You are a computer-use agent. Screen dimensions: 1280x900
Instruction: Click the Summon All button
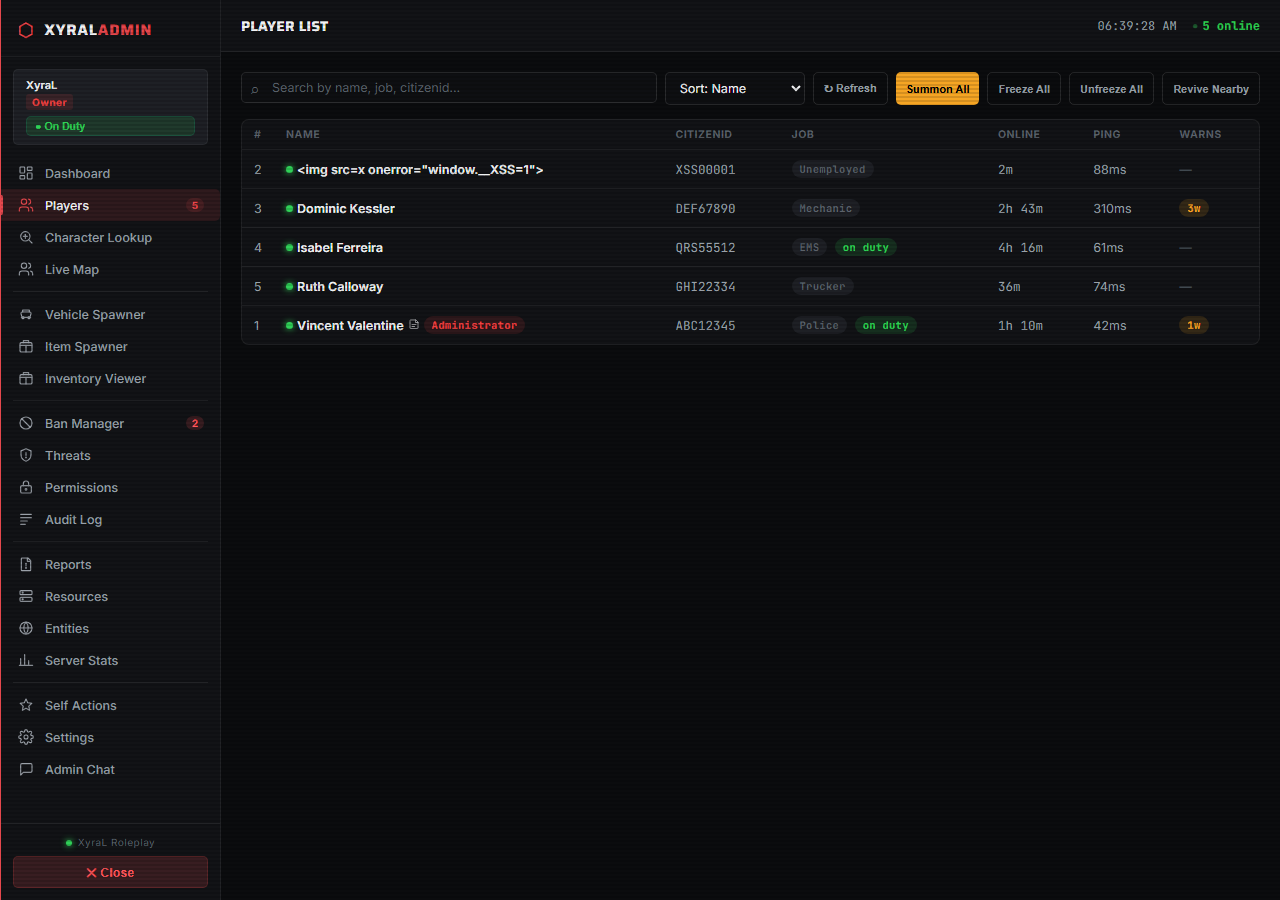coord(937,88)
